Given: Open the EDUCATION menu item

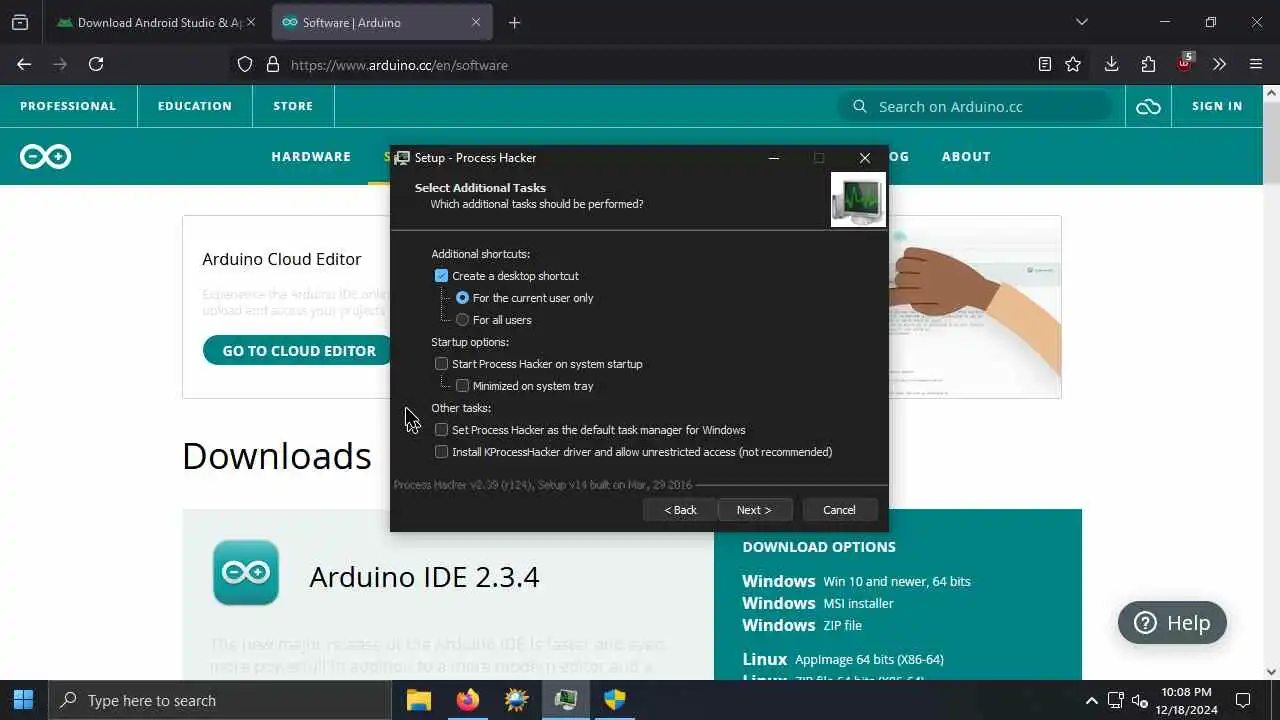Looking at the screenshot, I should [195, 106].
